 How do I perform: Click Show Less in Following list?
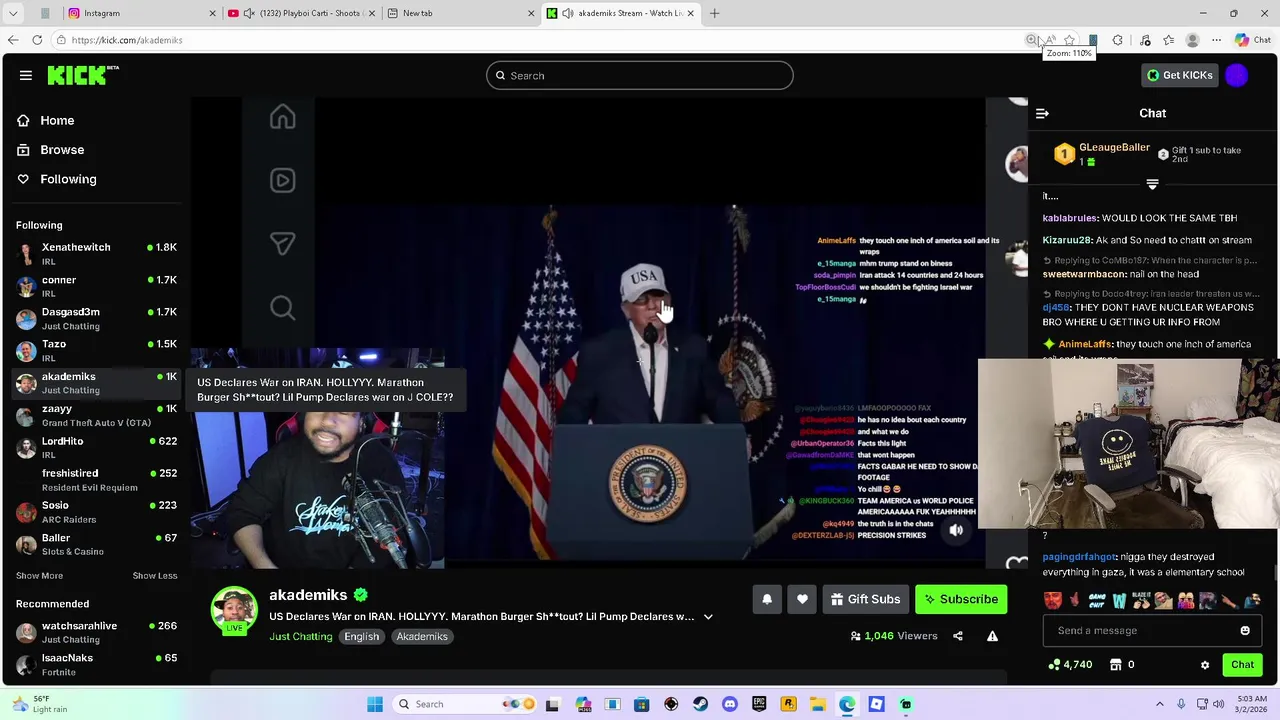(x=155, y=576)
